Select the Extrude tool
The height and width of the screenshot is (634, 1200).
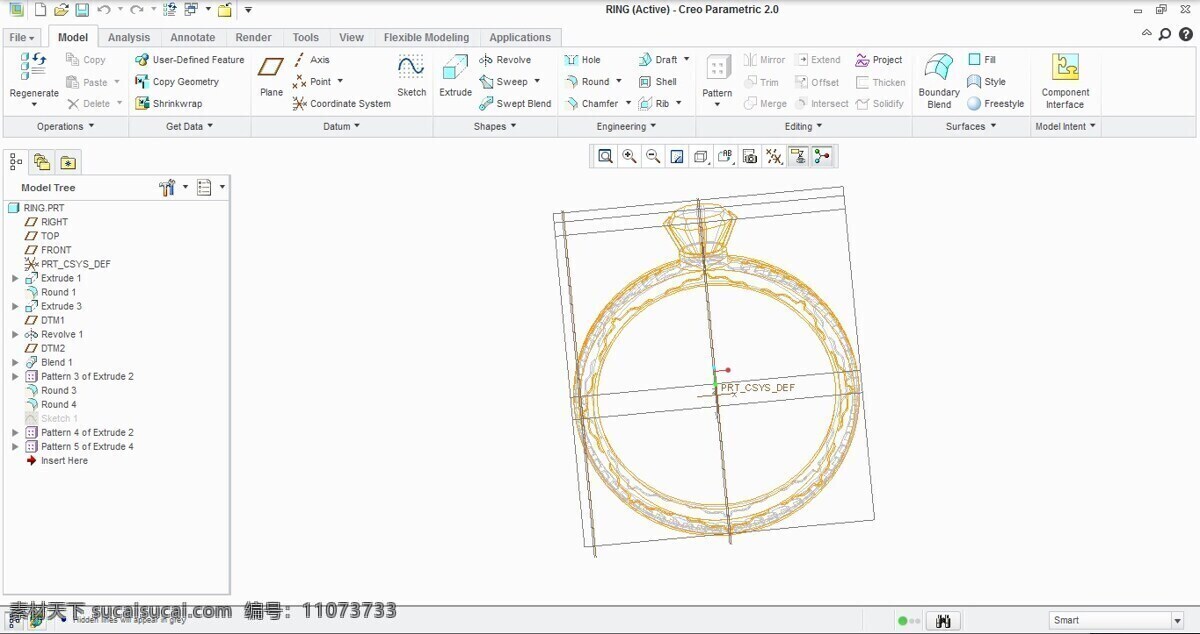(455, 76)
